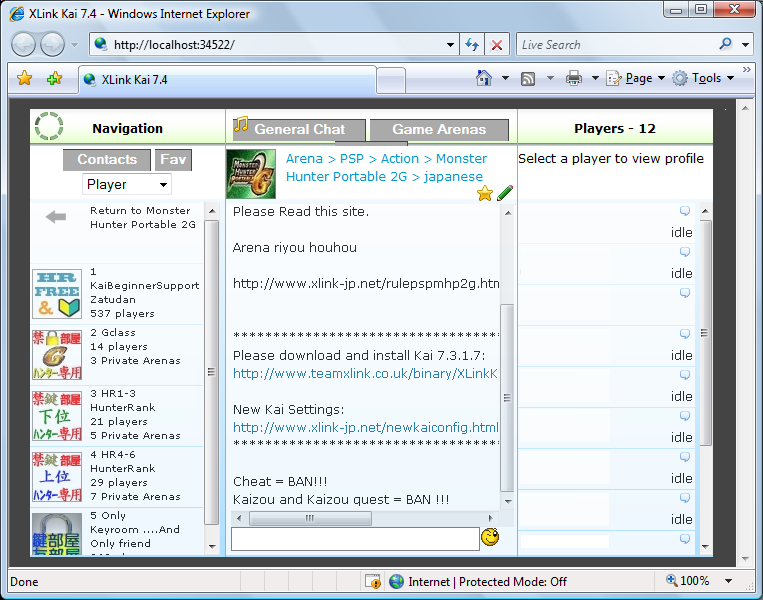Screen dimensions: 763x600
Task: Open the teamxlink.co.uk binary download link
Action: tap(365, 373)
